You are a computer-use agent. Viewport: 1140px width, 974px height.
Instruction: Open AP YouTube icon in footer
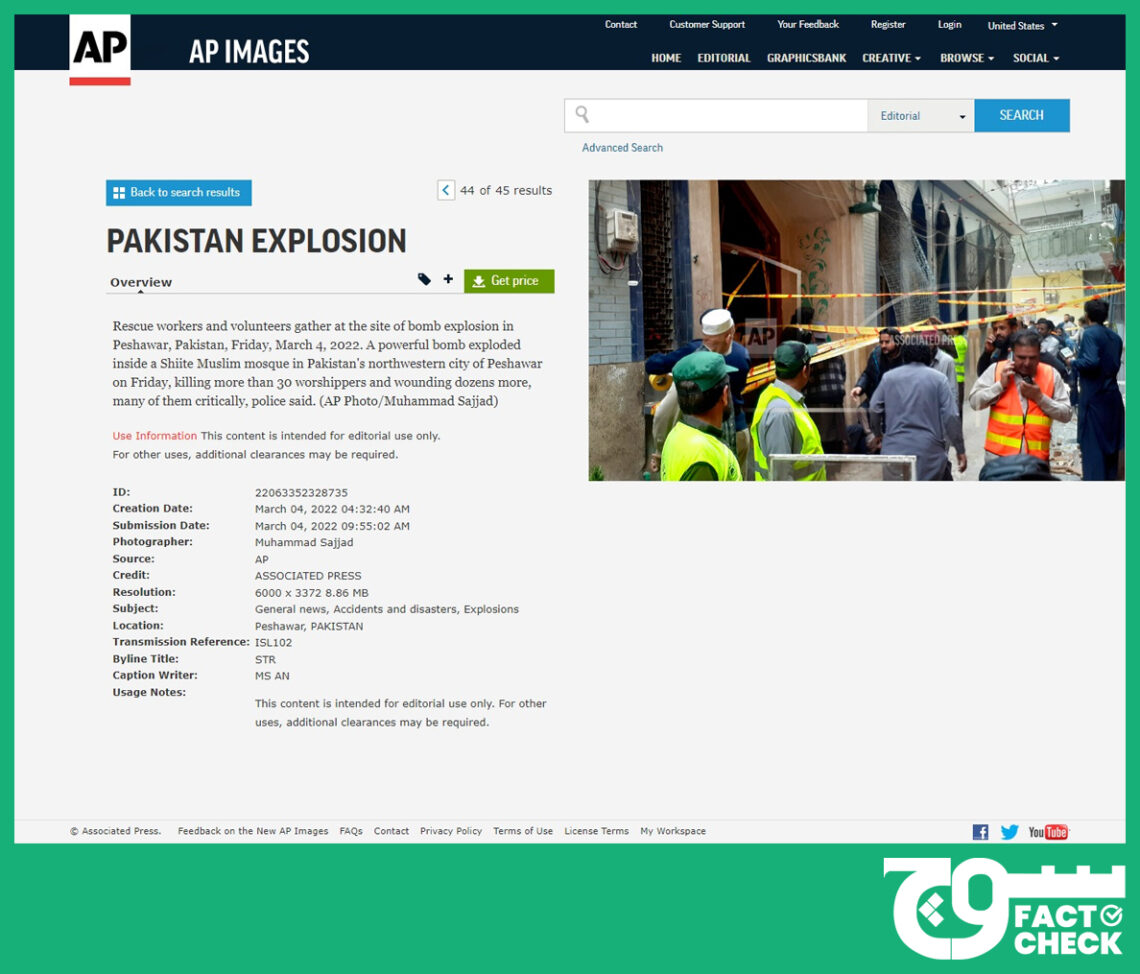(x=1048, y=832)
